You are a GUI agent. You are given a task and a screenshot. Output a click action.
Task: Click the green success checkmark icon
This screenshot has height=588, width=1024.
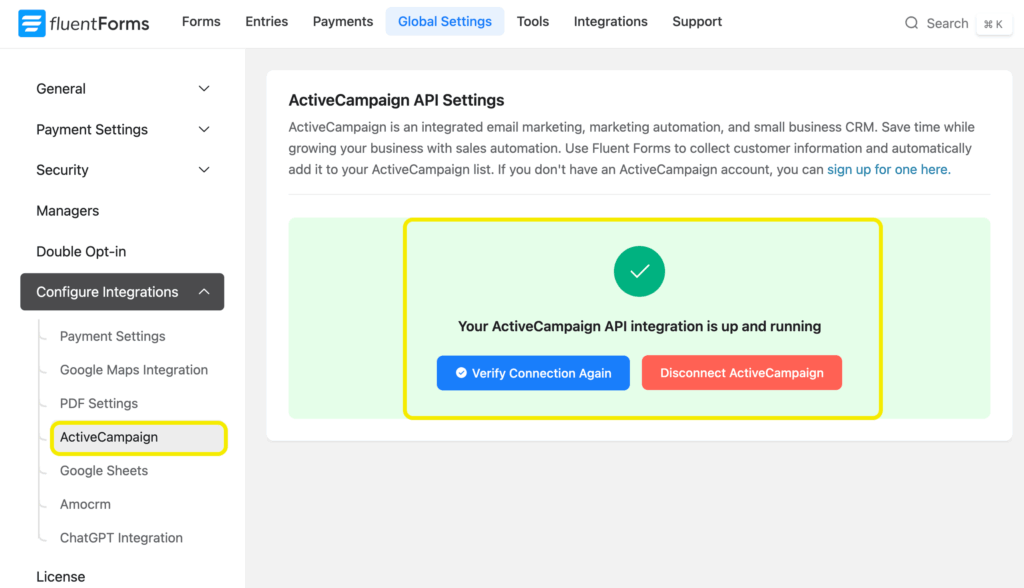coord(639,271)
